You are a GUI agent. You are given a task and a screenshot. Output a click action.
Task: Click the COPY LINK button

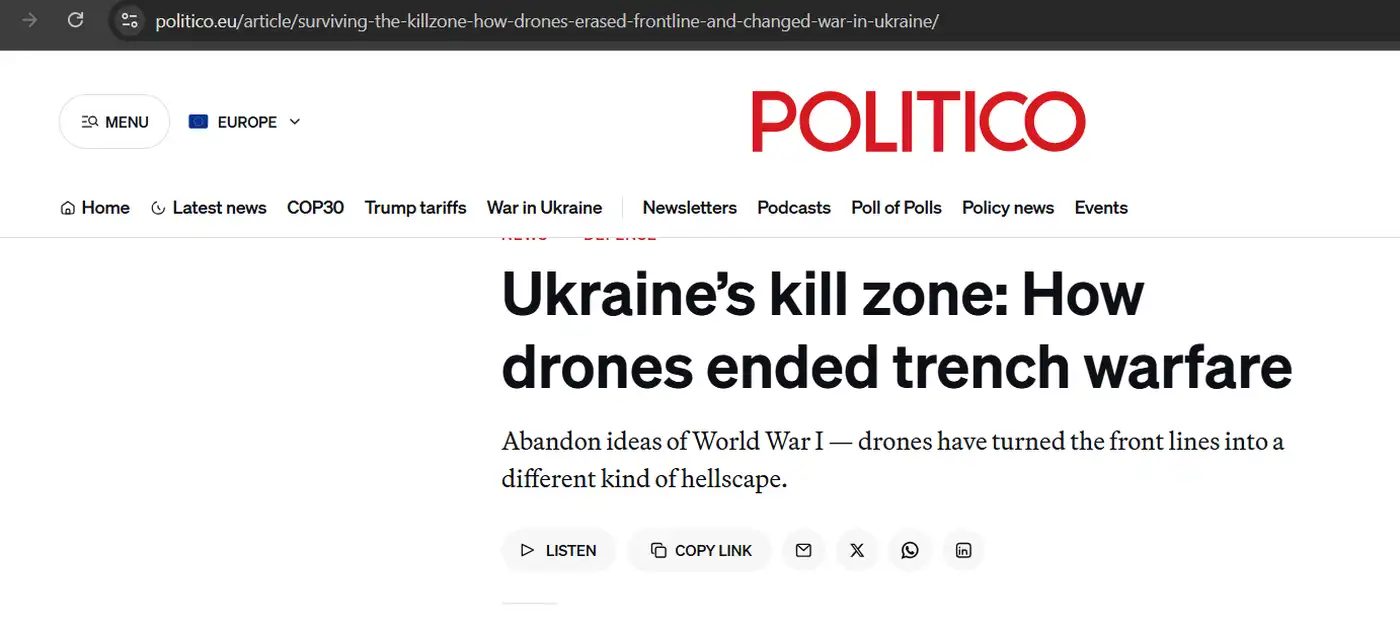pos(699,550)
